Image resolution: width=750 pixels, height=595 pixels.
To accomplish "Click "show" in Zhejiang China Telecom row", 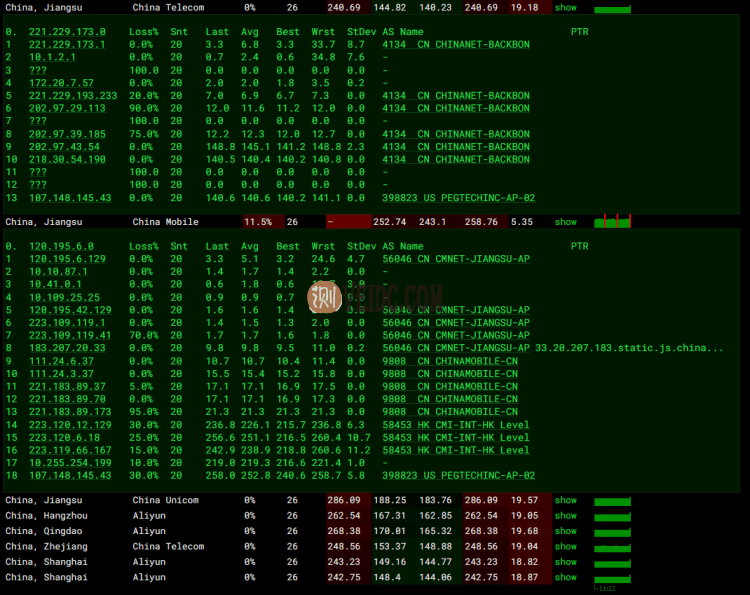I will pos(566,547).
